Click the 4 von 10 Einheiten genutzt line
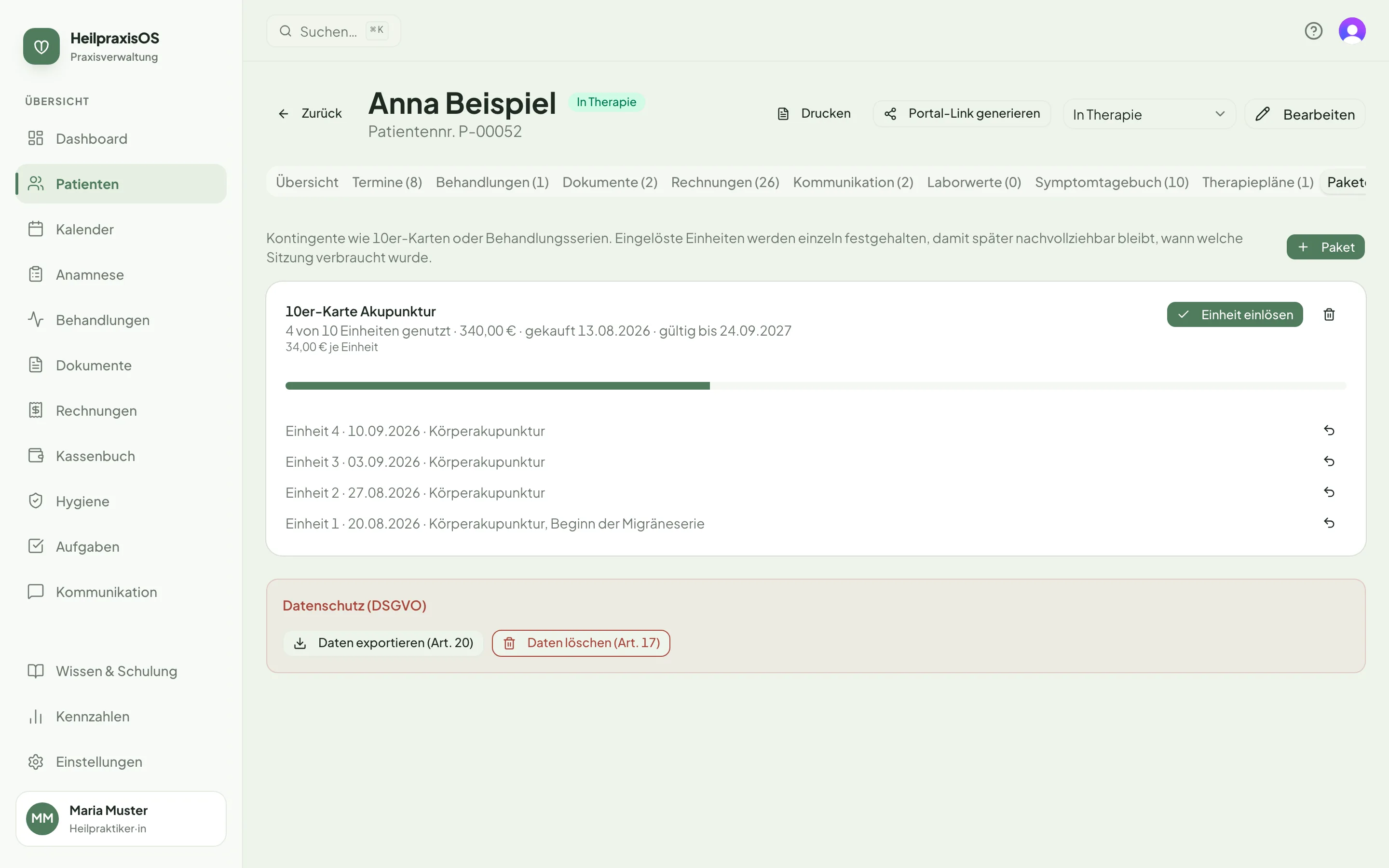1389x868 pixels. 538,331
